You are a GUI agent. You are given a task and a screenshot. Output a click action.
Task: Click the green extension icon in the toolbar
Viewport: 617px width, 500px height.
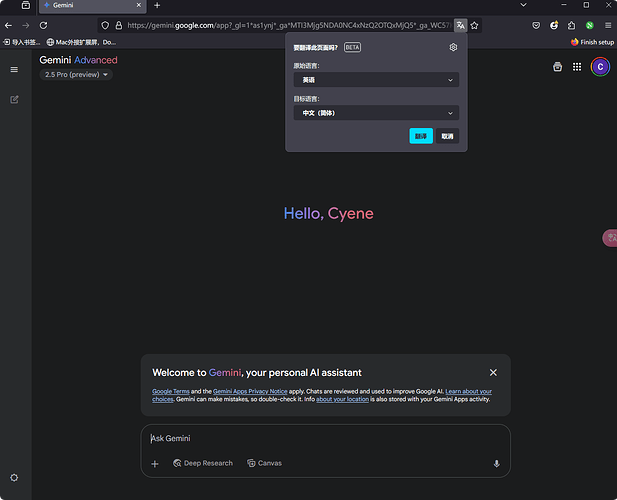(x=589, y=26)
